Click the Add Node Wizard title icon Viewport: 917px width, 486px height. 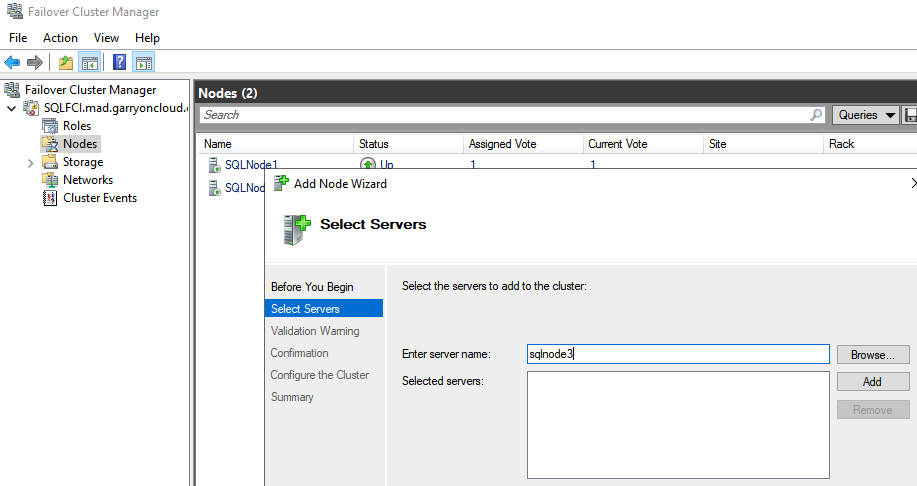(281, 183)
